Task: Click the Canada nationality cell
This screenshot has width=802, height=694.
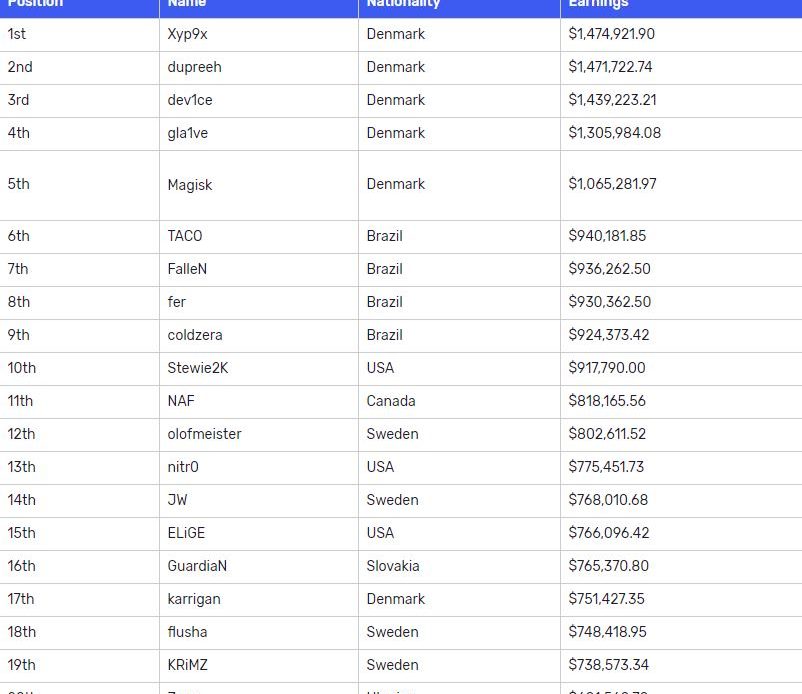Action: (391, 401)
